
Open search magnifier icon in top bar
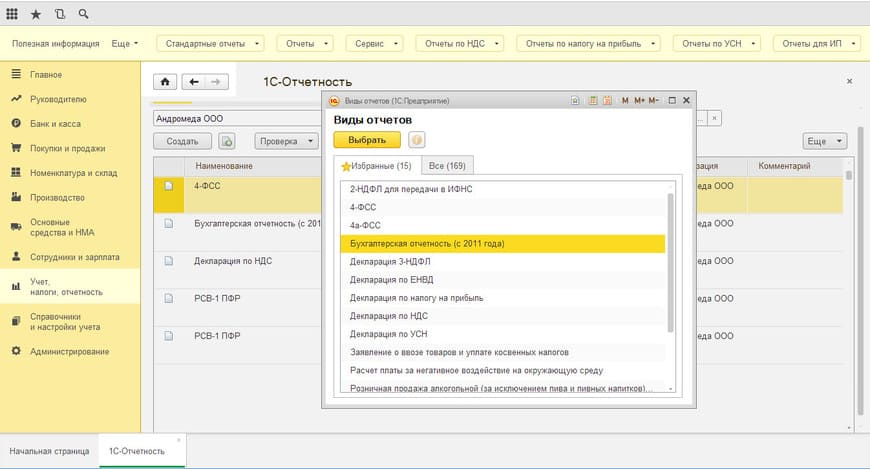[x=83, y=14]
